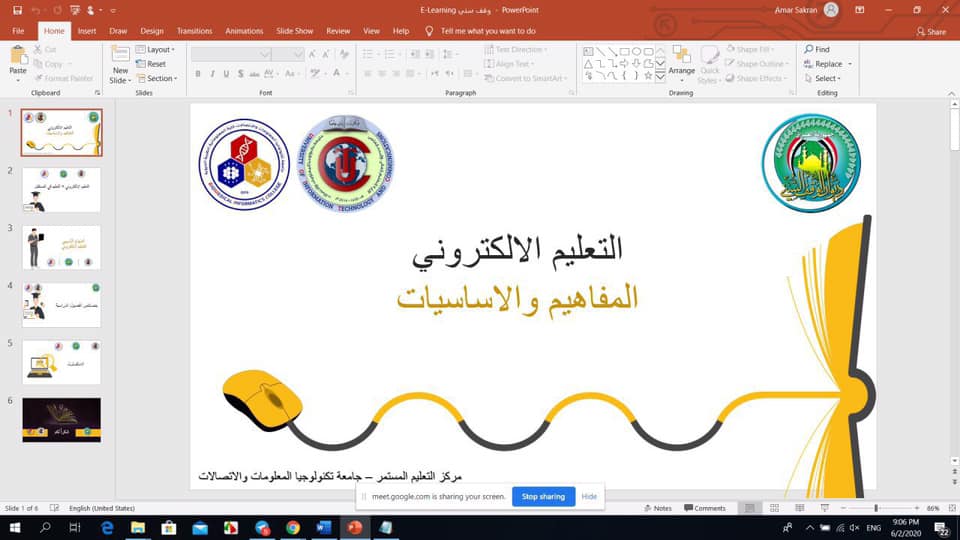
Task: Select slide 6 thumbnail in slide panel
Action: coord(61,419)
